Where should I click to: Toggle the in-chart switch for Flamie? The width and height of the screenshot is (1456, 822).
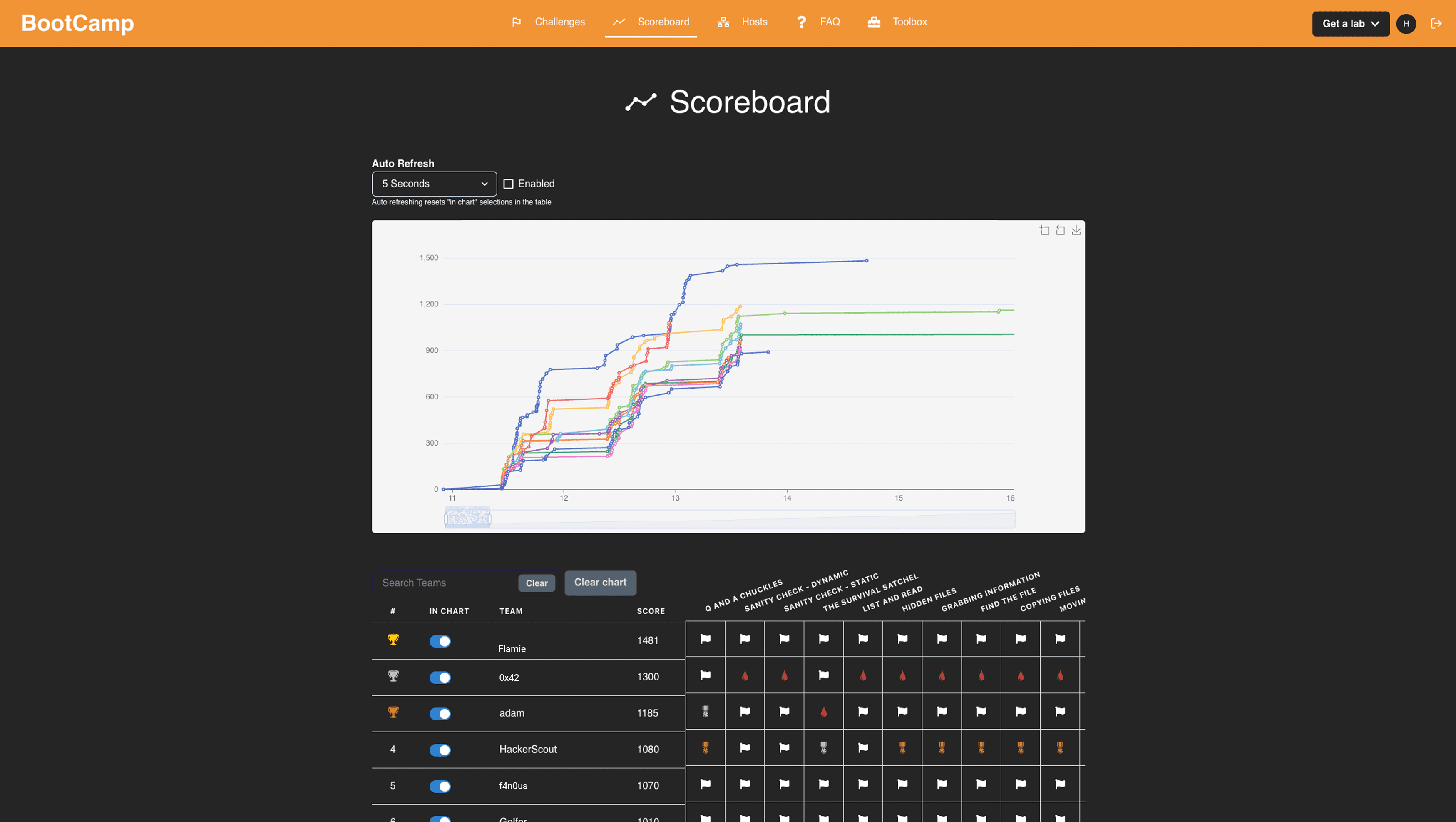point(441,641)
